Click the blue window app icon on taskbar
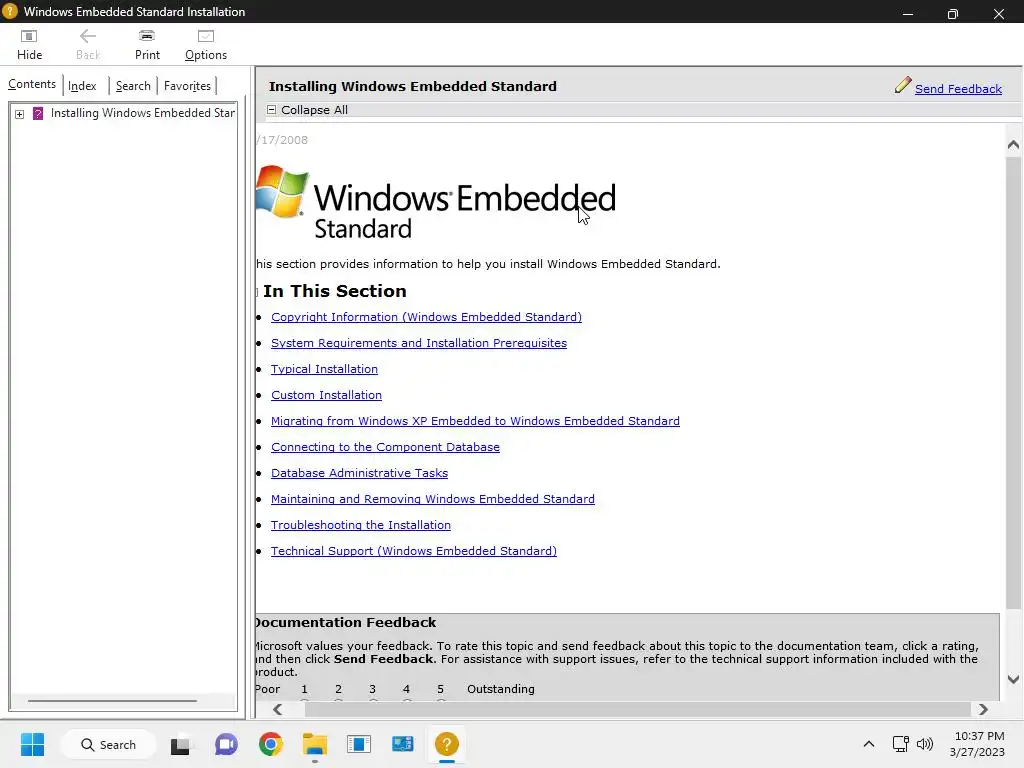The width and height of the screenshot is (1024, 768). click(x=359, y=744)
